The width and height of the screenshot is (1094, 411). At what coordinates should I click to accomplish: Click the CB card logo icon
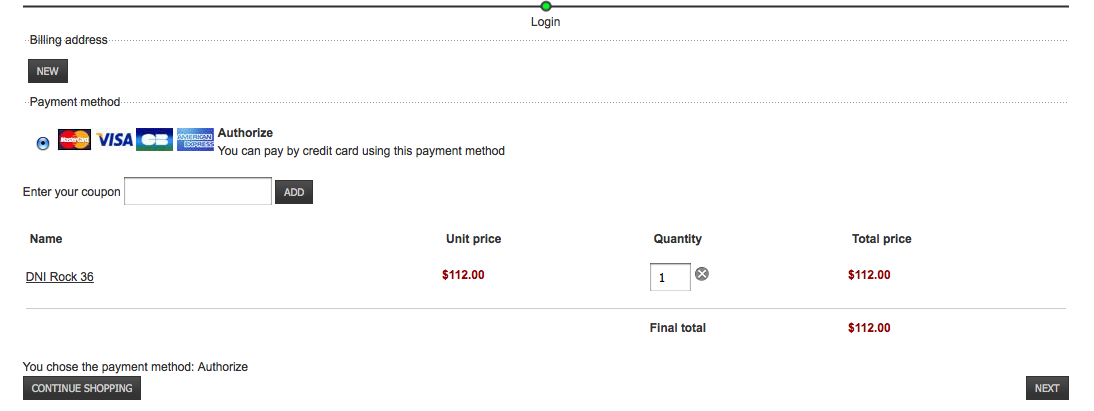155,140
